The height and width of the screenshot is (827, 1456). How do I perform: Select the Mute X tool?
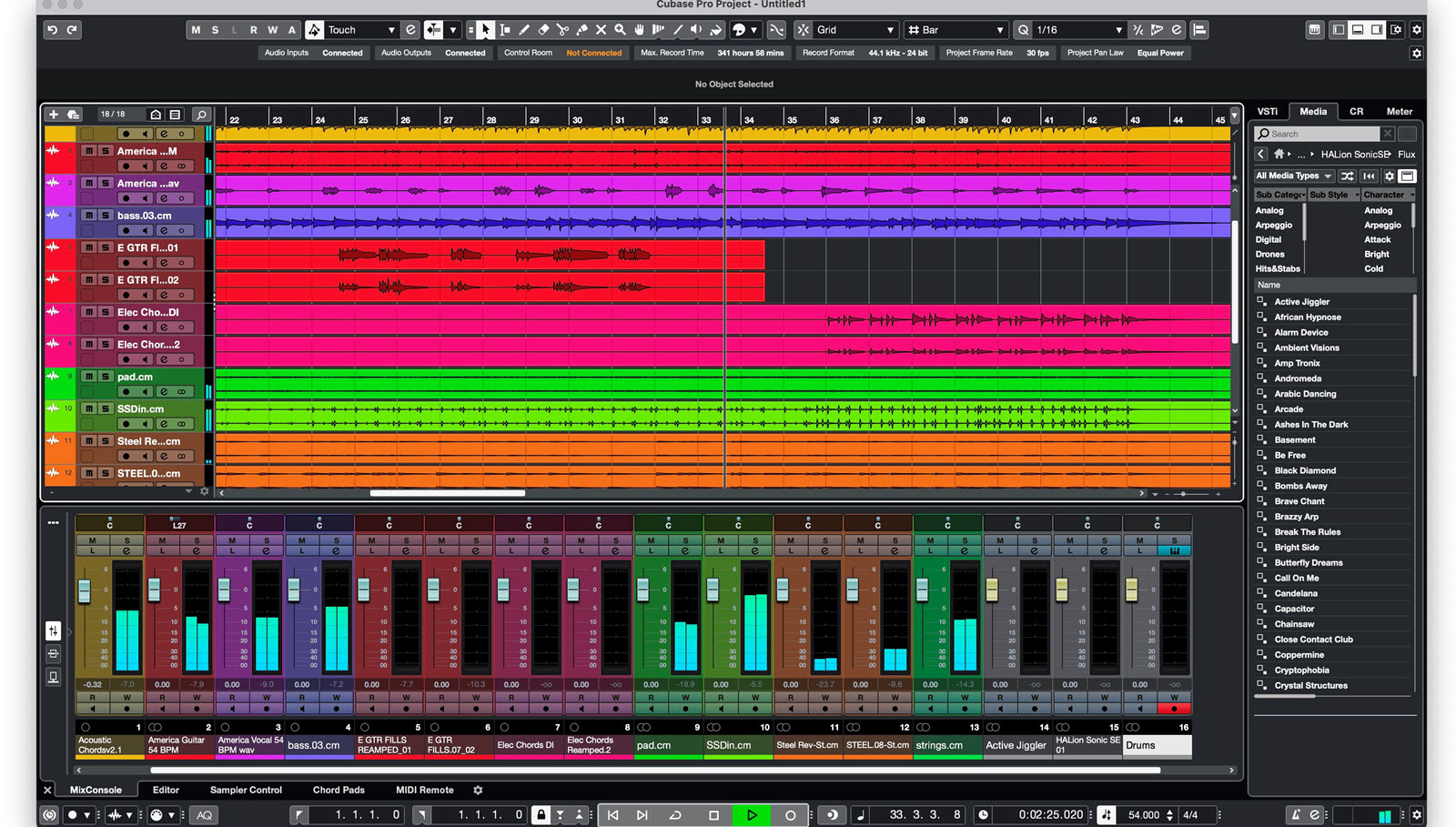[601, 30]
